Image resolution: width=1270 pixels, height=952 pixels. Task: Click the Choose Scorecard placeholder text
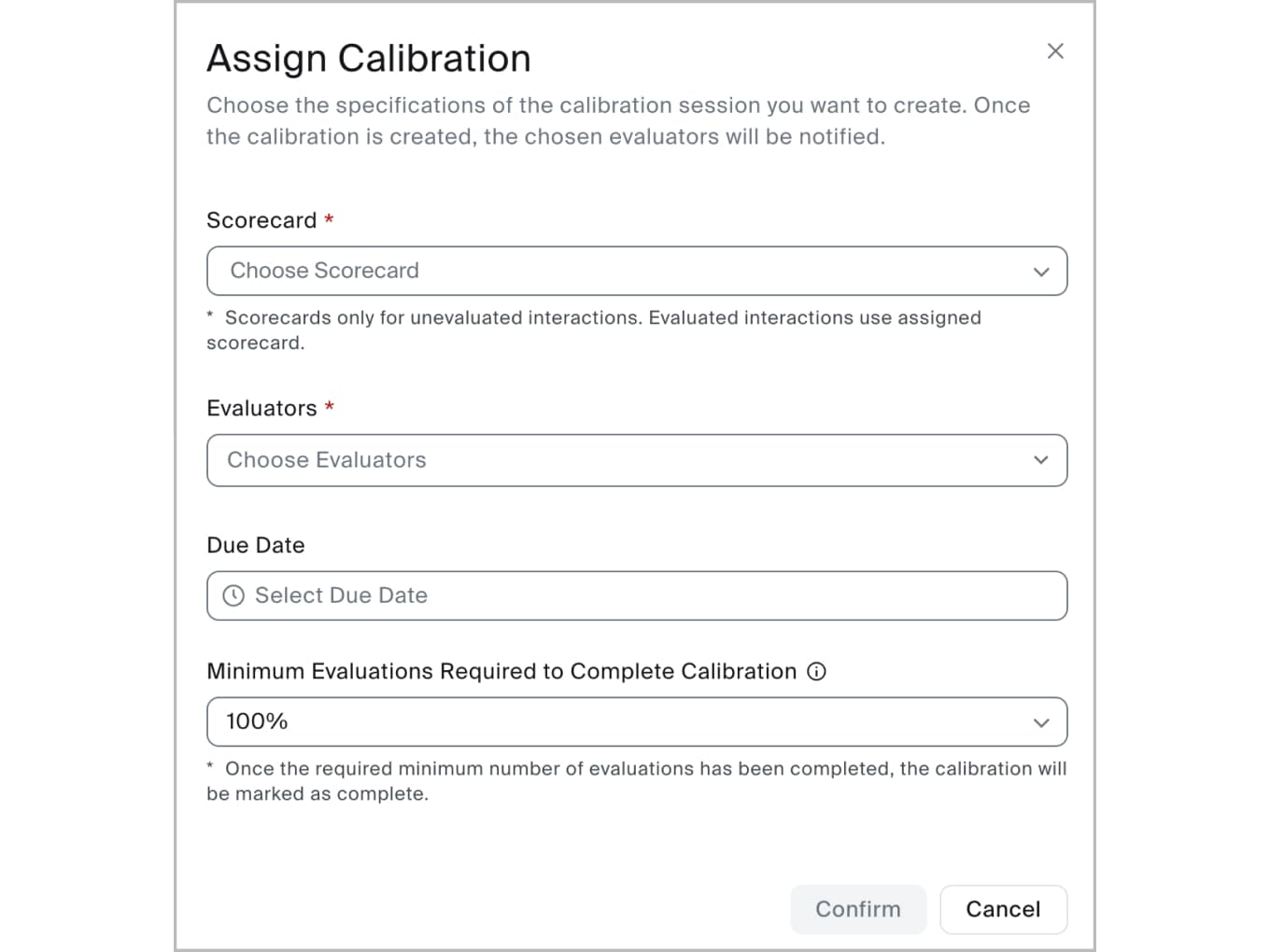click(325, 271)
